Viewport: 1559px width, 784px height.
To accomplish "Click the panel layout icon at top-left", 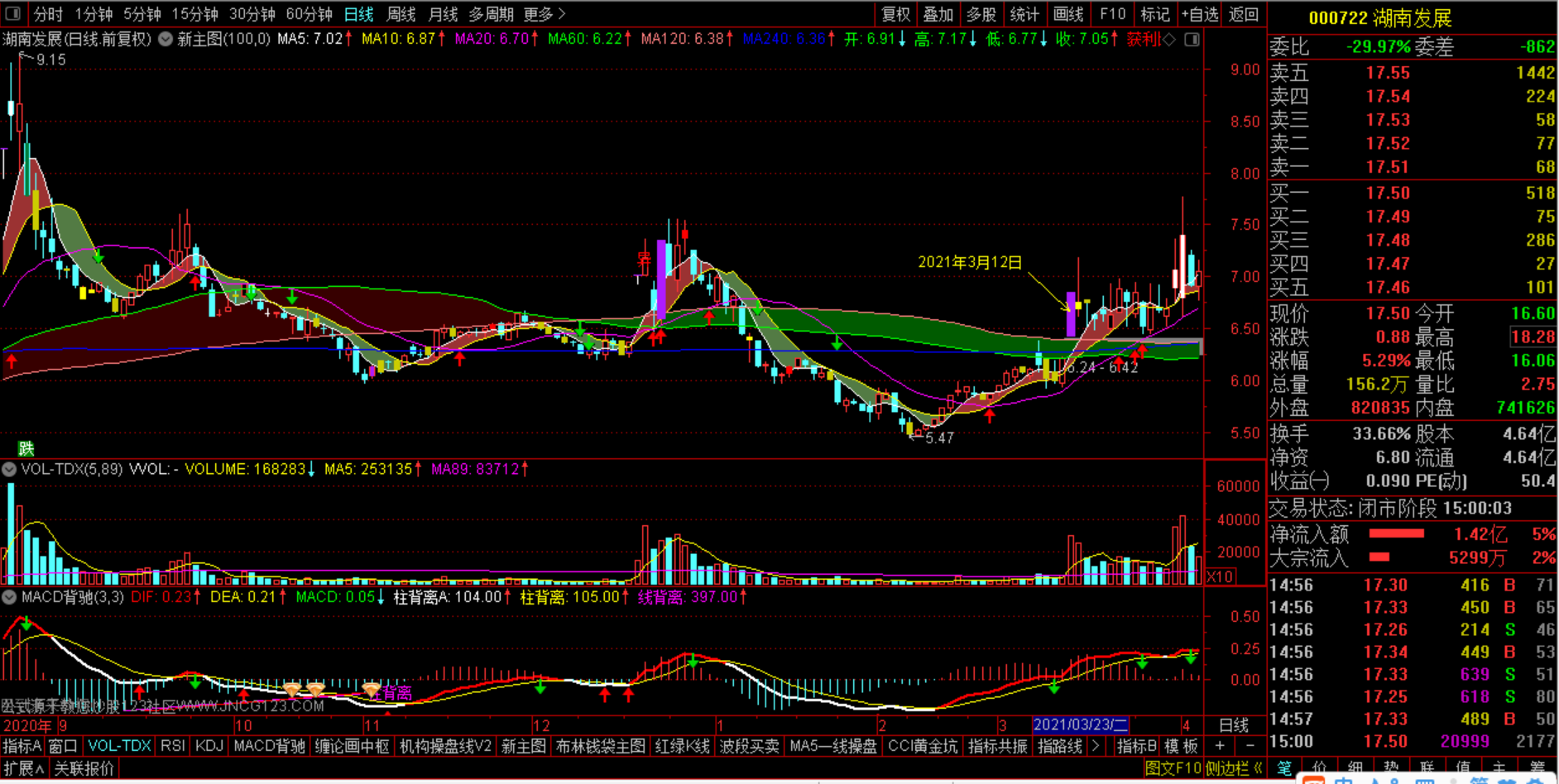I will pos(13,14).
